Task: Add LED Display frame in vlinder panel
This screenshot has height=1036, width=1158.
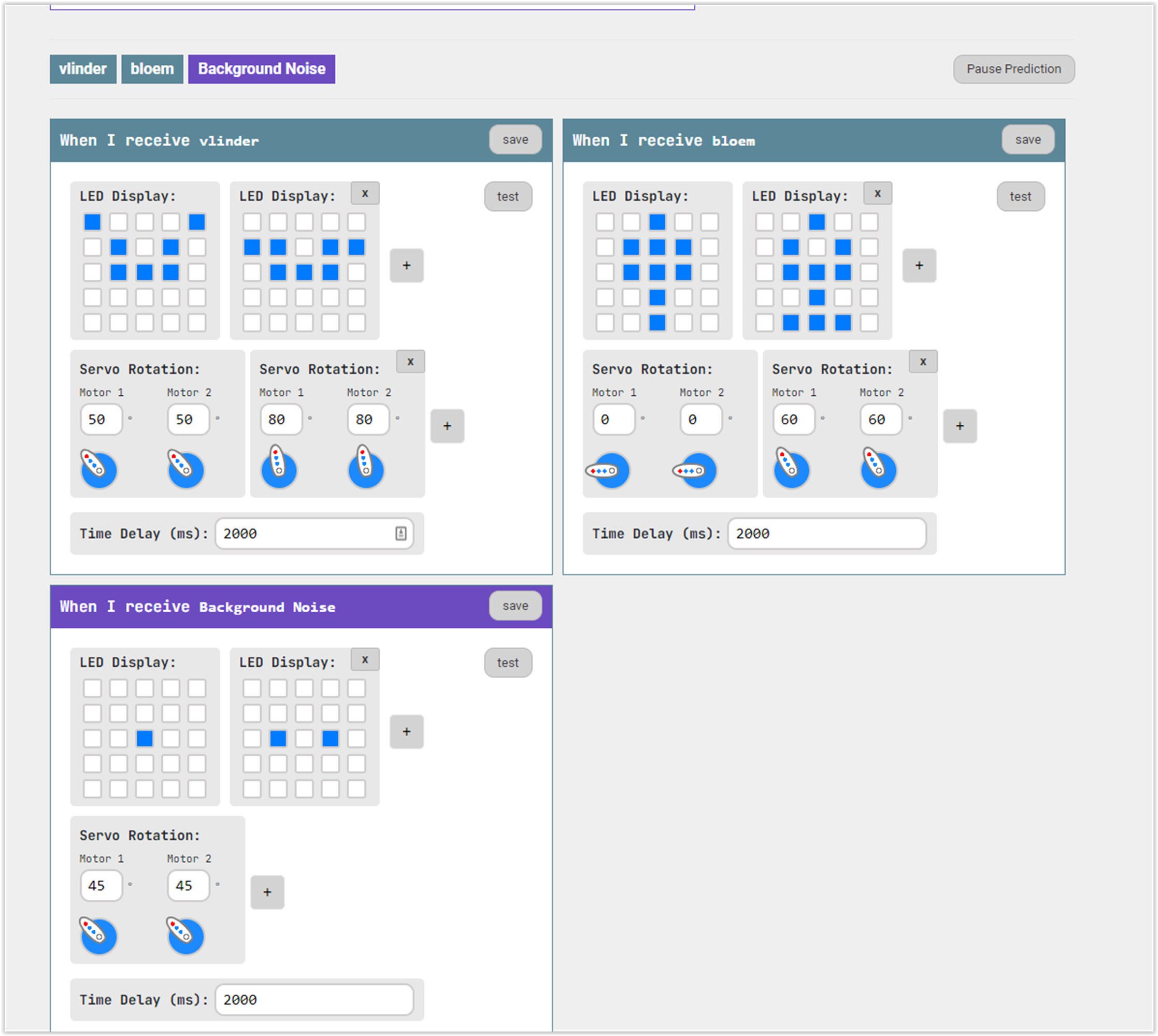Action: coord(407,265)
